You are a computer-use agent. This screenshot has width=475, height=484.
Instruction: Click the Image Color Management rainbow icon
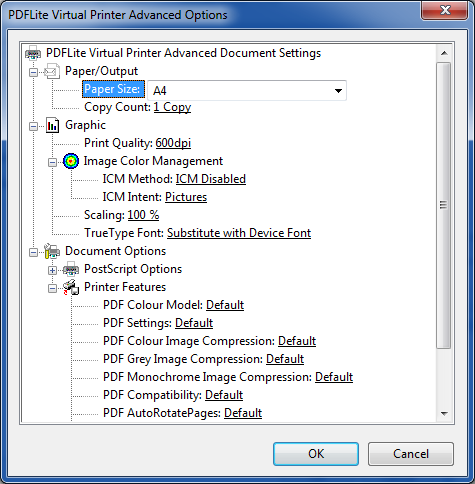pyautogui.click(x=71, y=161)
